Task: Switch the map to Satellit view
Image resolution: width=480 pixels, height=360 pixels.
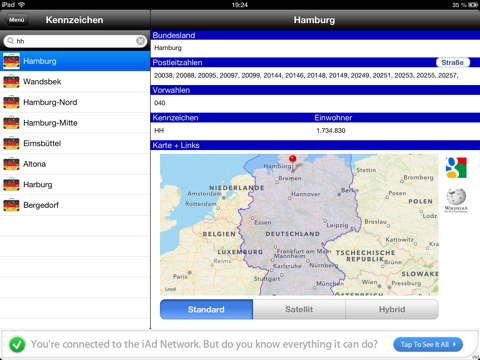Action: 299,309
